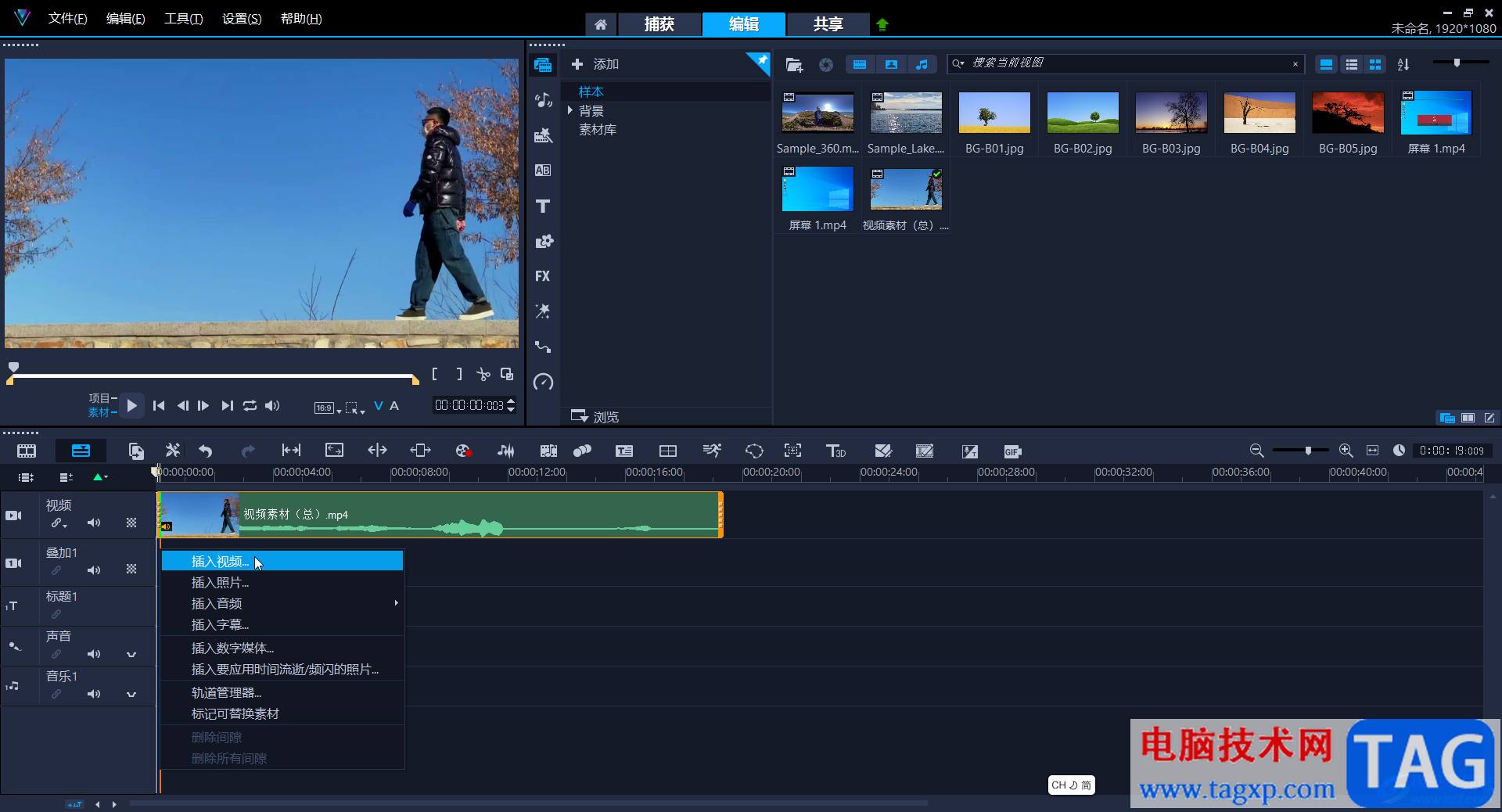Image resolution: width=1502 pixels, height=812 pixels.
Task: Open the Time Remapping runner icon
Action: [712, 451]
